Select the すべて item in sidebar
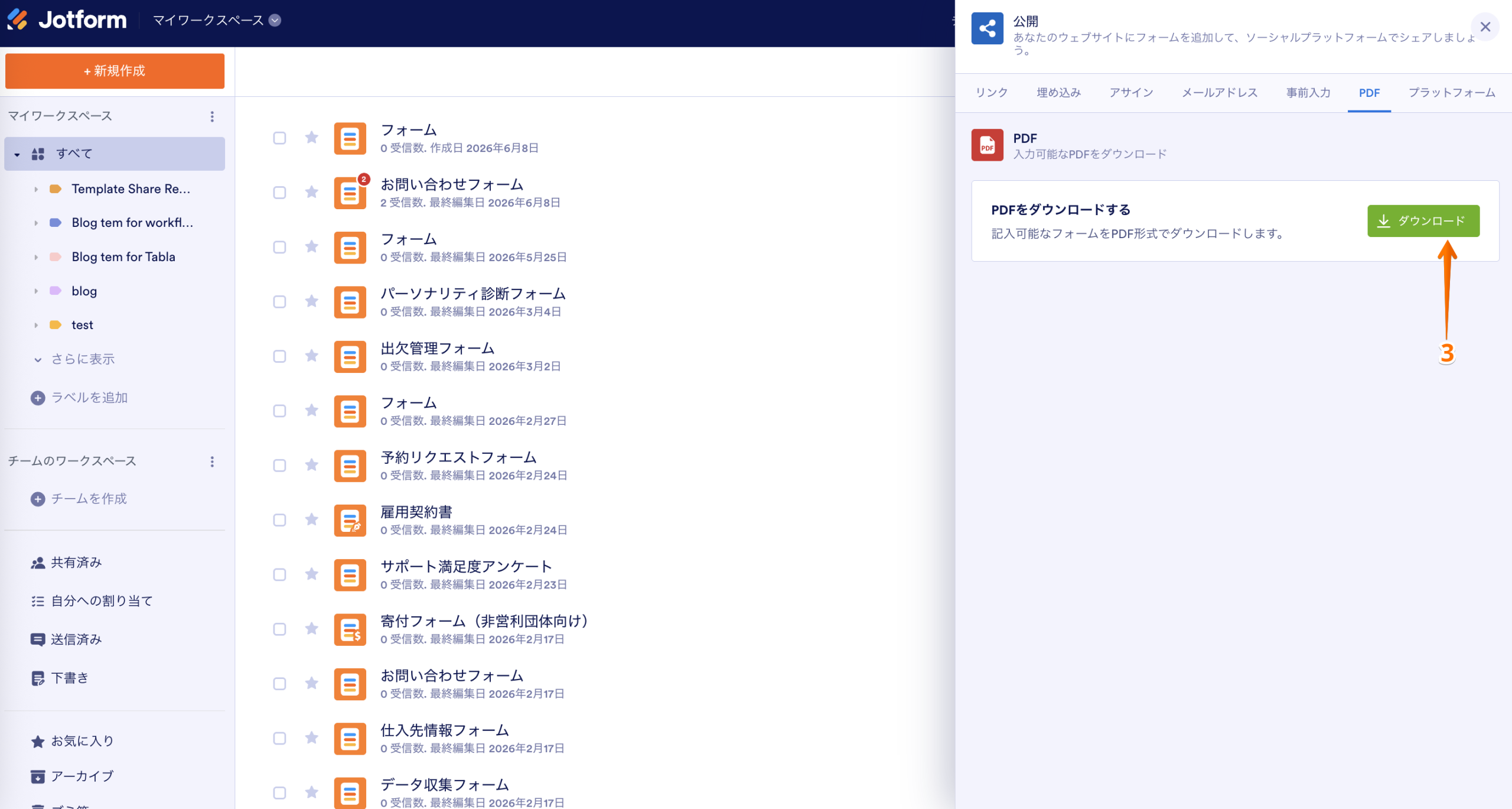1512x809 pixels. (x=115, y=154)
